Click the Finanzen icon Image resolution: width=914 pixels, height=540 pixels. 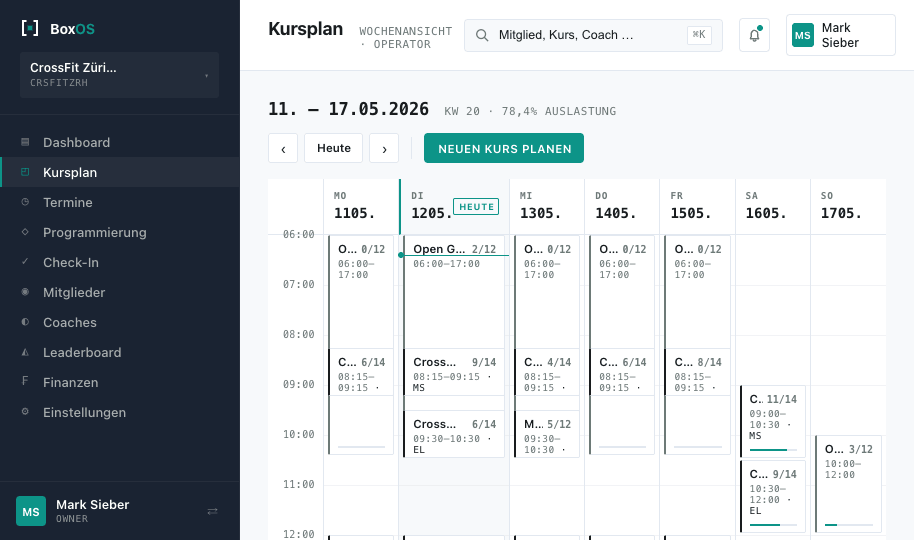pyautogui.click(x=25, y=381)
